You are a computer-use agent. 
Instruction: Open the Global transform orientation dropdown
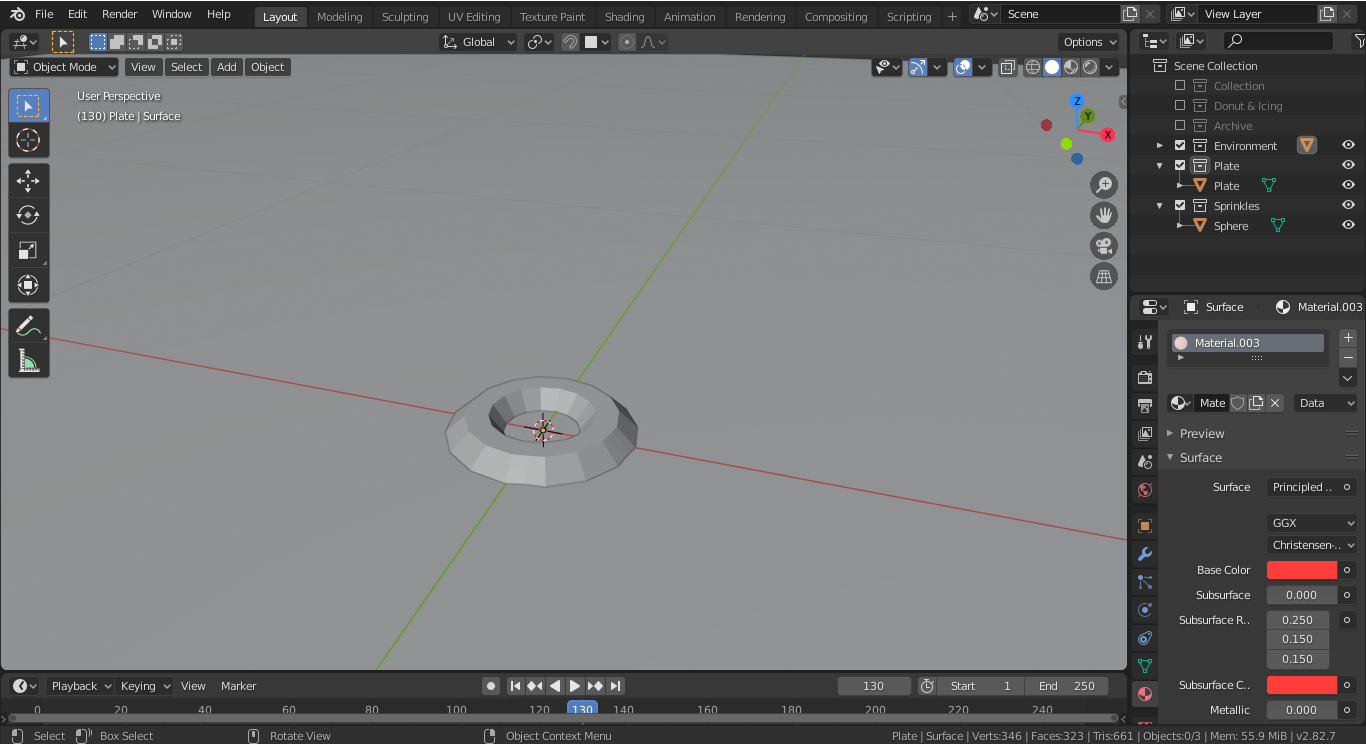tap(478, 42)
